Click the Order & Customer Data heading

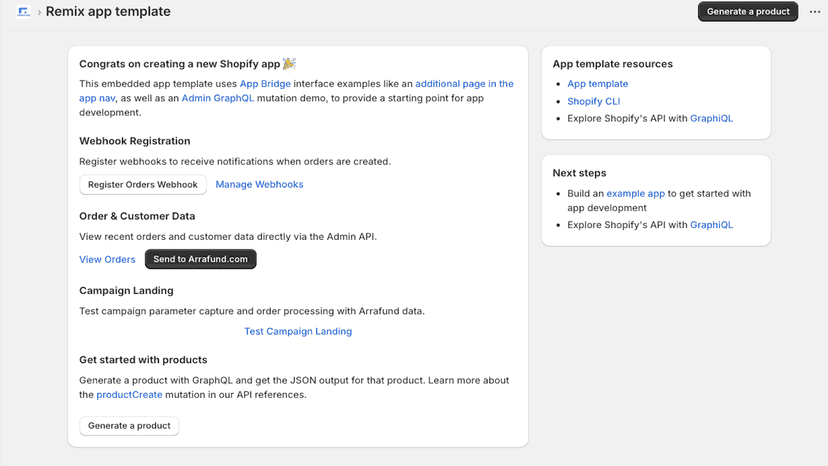tap(137, 216)
